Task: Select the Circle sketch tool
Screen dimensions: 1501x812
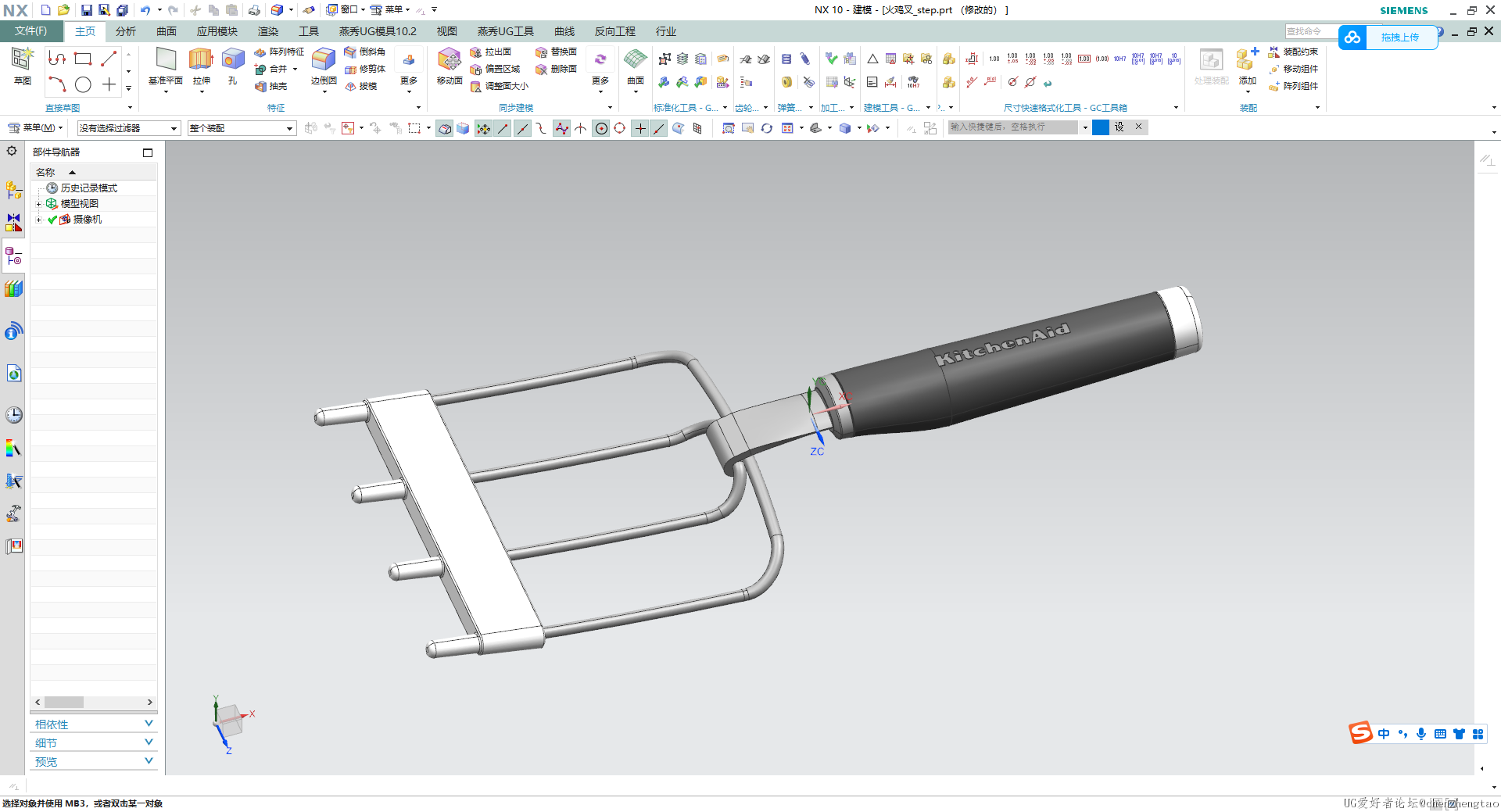Action: coord(83,84)
